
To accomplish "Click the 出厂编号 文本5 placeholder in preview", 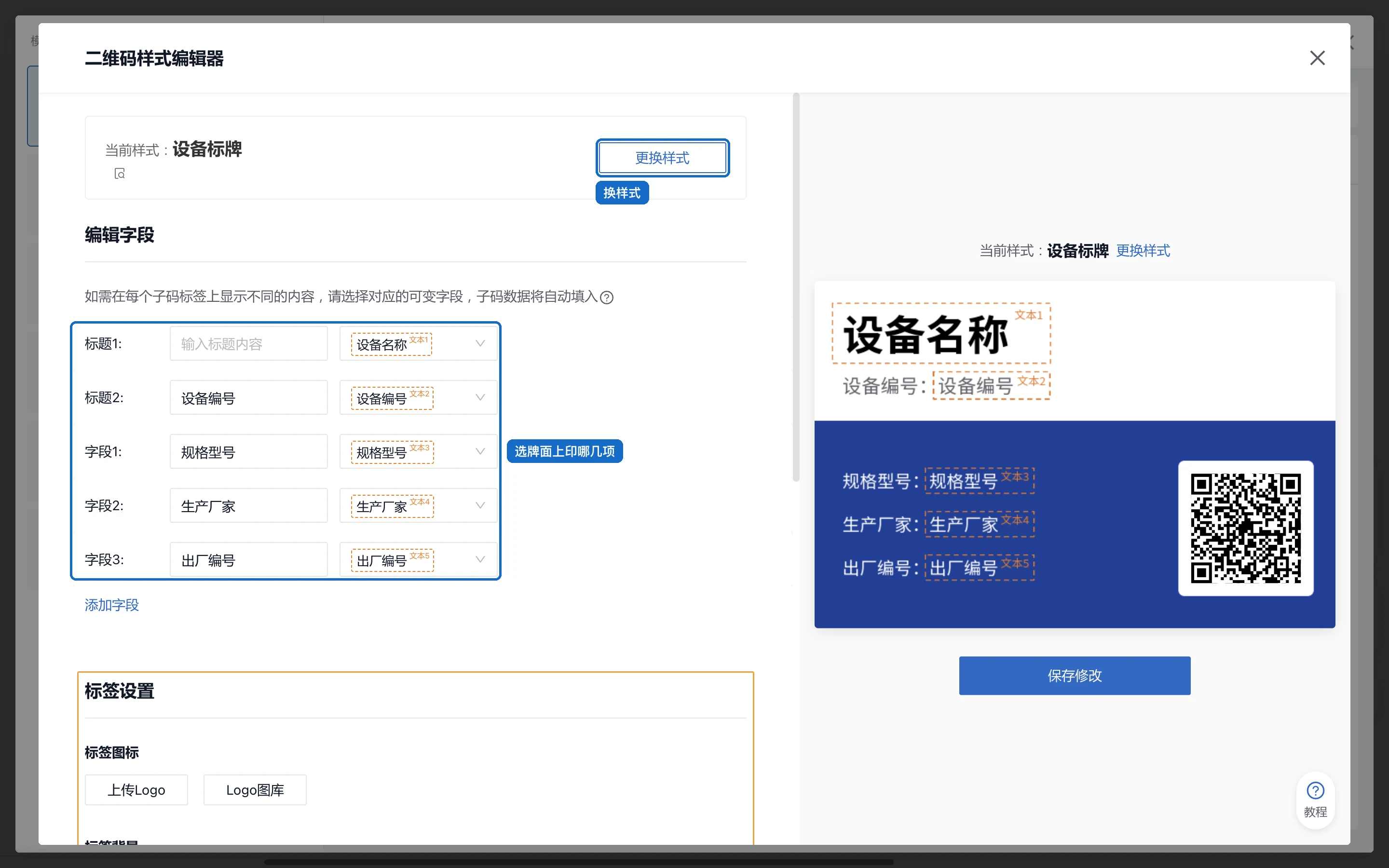I will (x=980, y=568).
